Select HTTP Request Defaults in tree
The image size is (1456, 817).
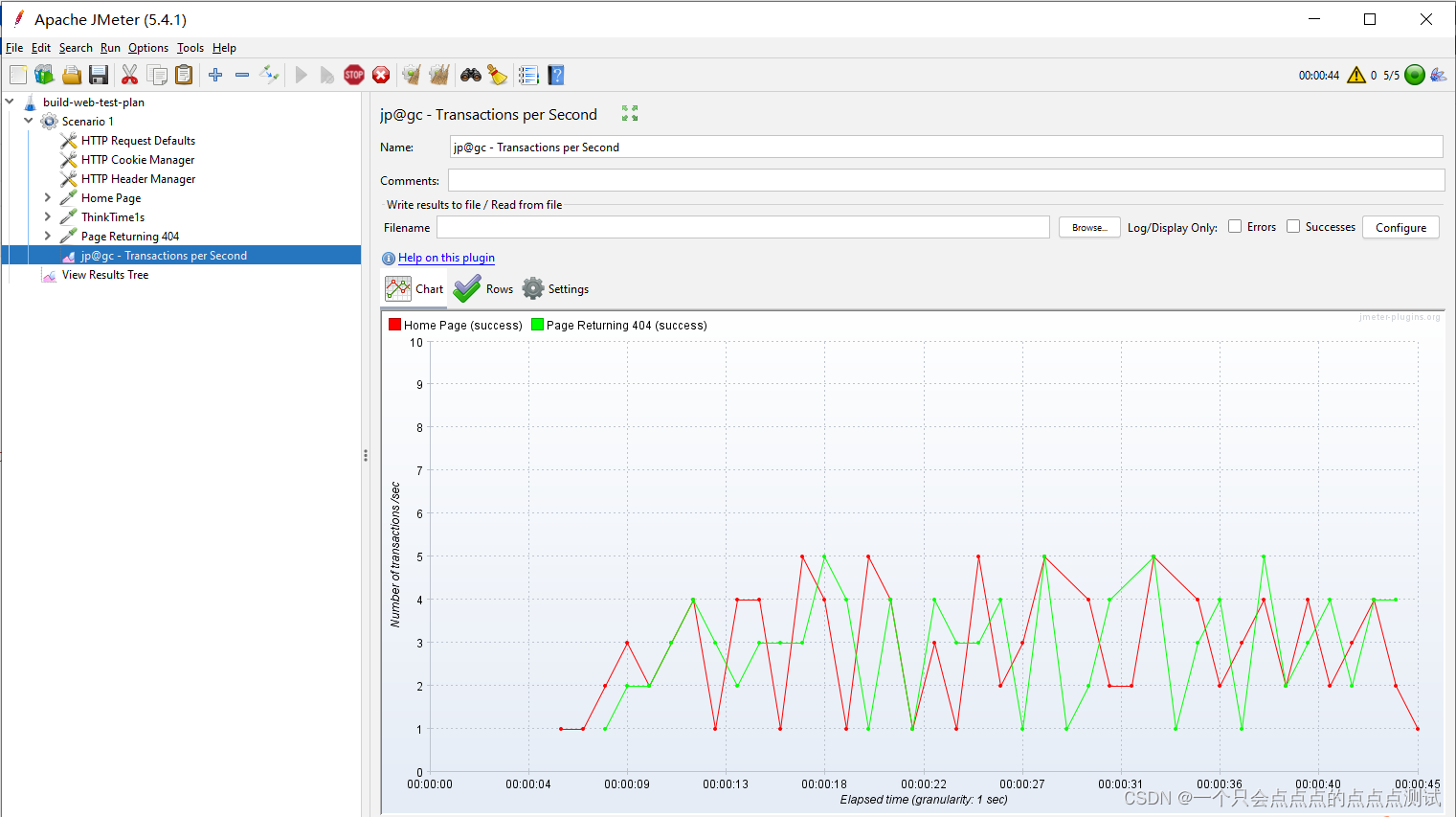(138, 140)
